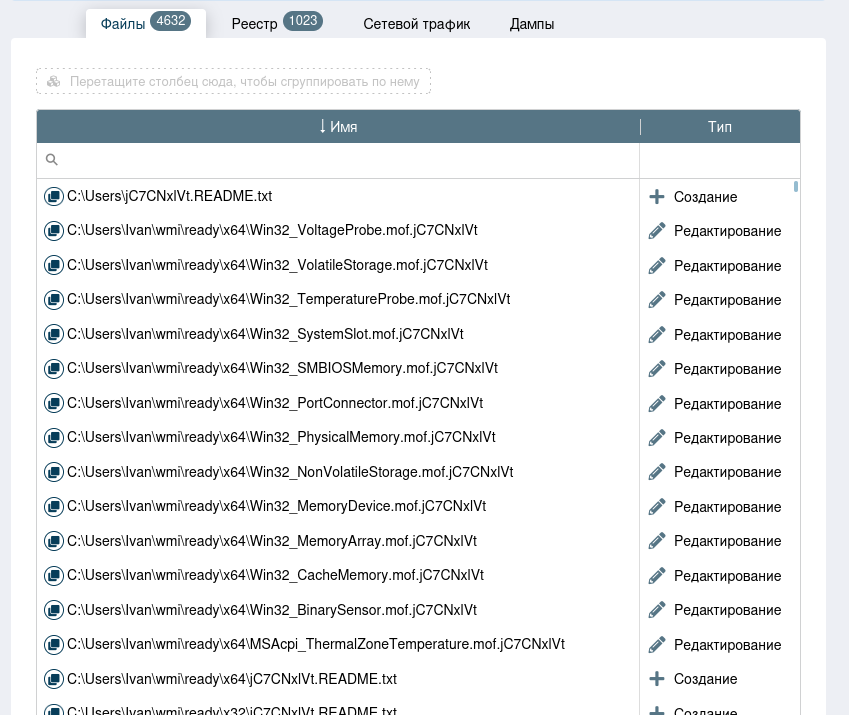
Task: Sort the table by Имя column header
Action: coord(338,127)
